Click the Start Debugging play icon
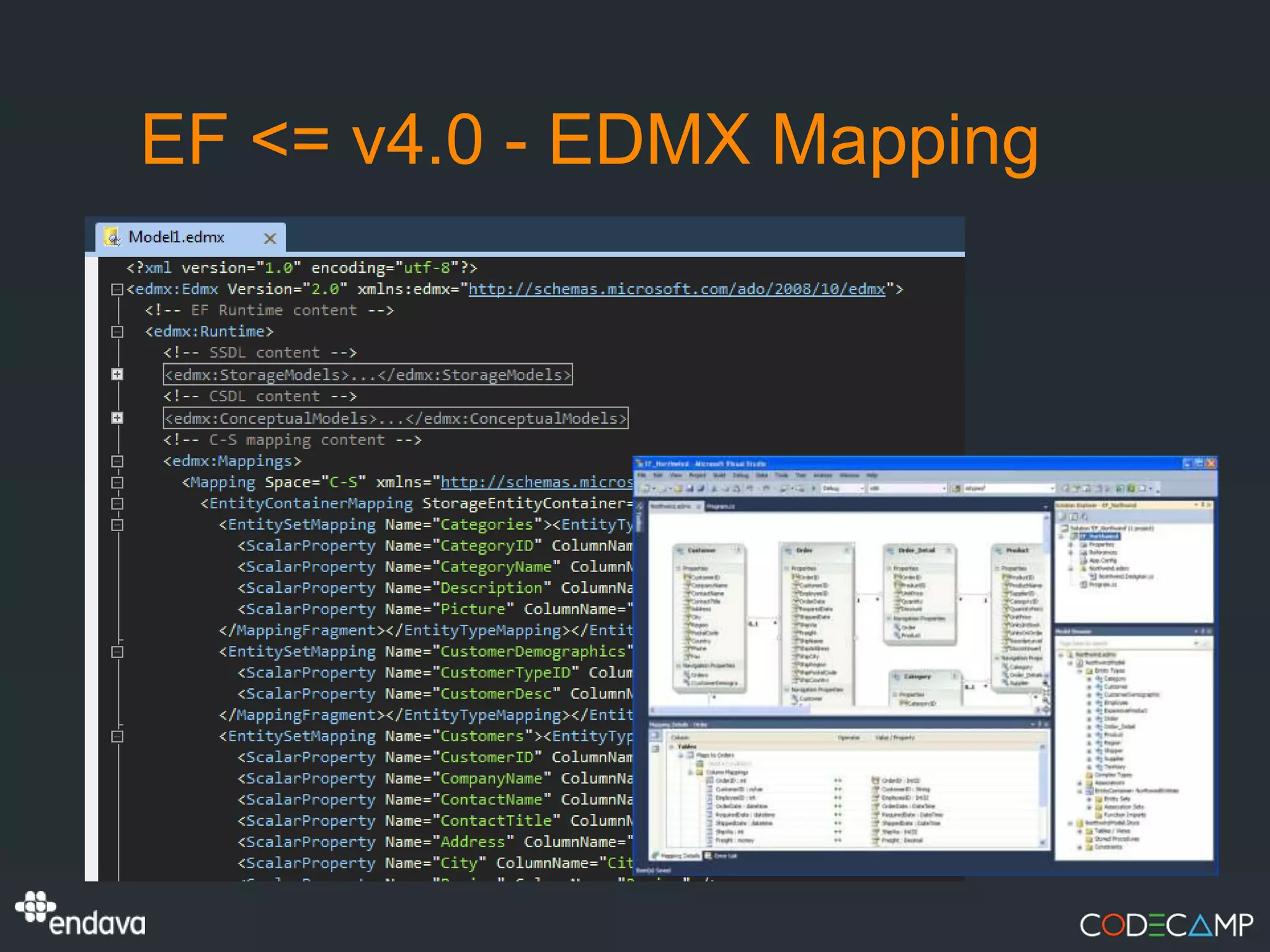1270x952 pixels. pos(814,488)
